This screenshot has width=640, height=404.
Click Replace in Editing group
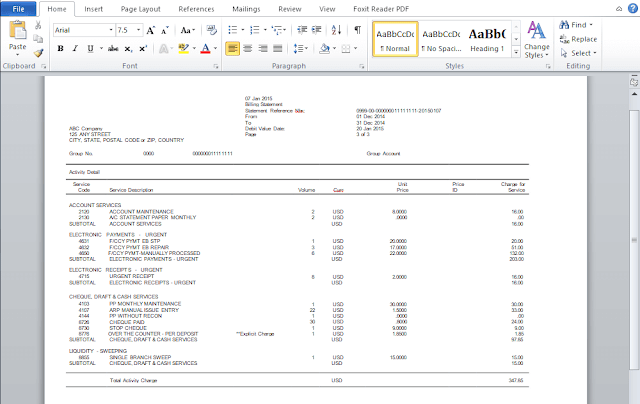pyautogui.click(x=578, y=39)
